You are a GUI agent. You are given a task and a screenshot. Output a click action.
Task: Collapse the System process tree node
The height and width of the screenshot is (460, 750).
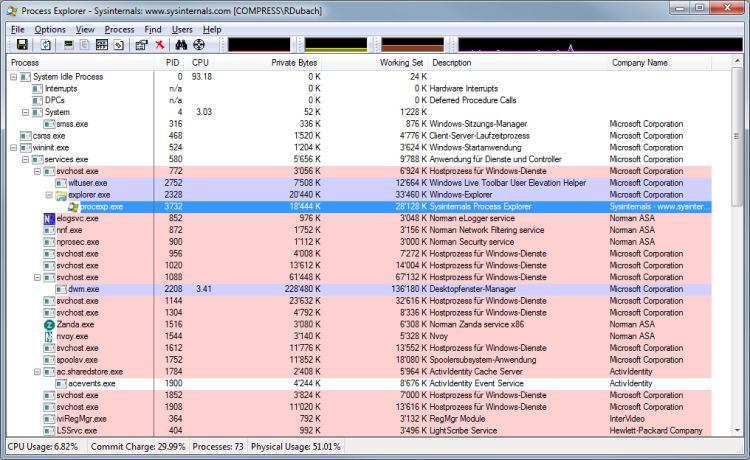pos(25,112)
